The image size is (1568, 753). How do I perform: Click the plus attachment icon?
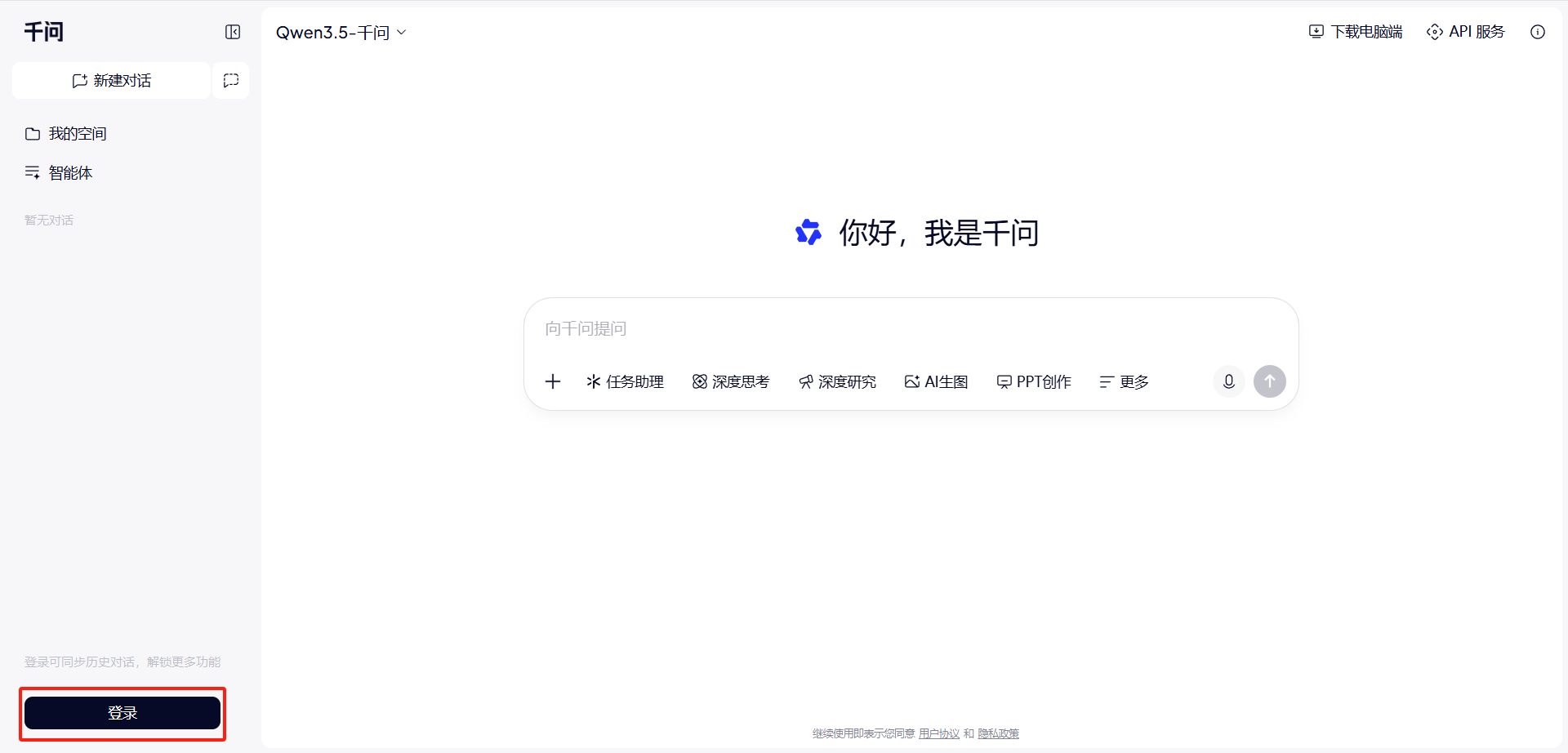(x=553, y=381)
